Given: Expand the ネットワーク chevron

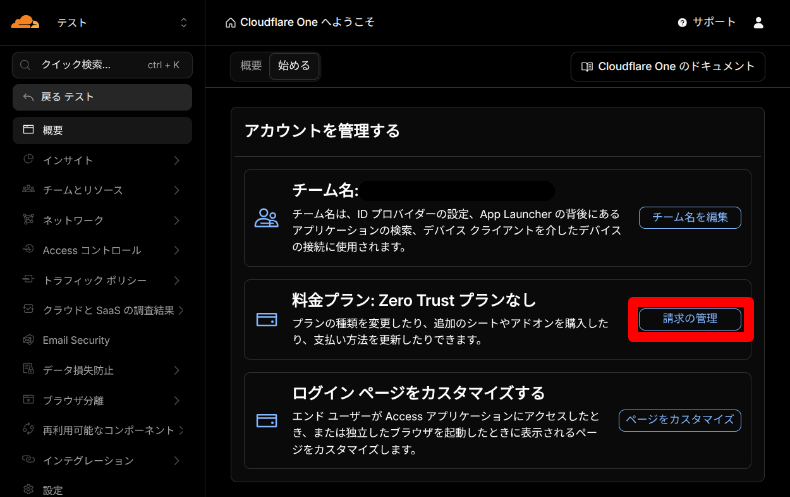Looking at the screenshot, I should pyautogui.click(x=176, y=220).
